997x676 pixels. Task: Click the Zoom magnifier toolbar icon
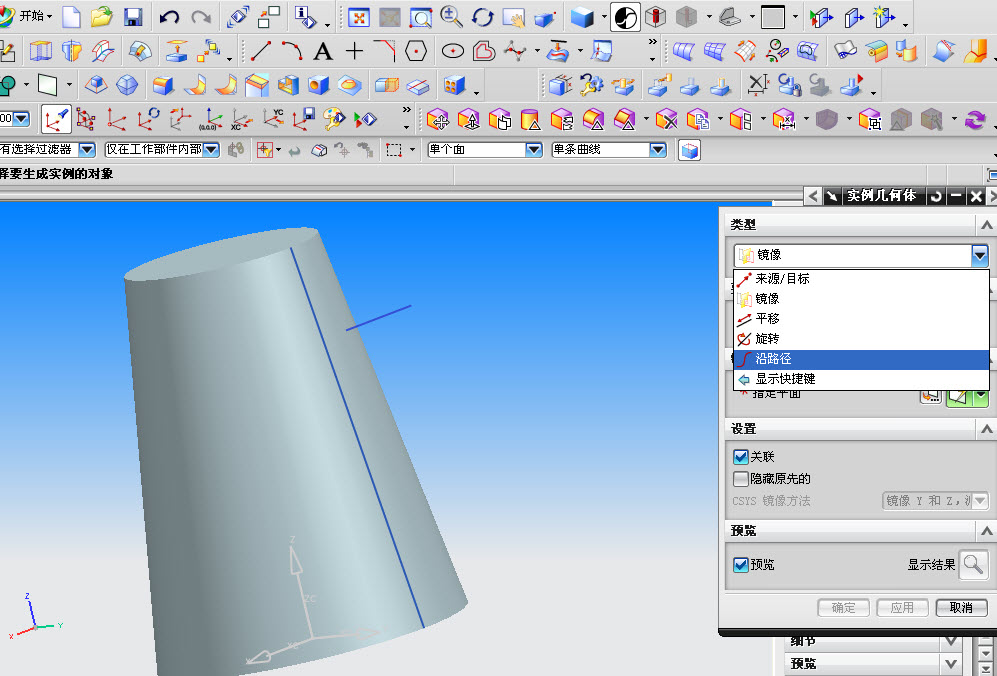click(451, 17)
